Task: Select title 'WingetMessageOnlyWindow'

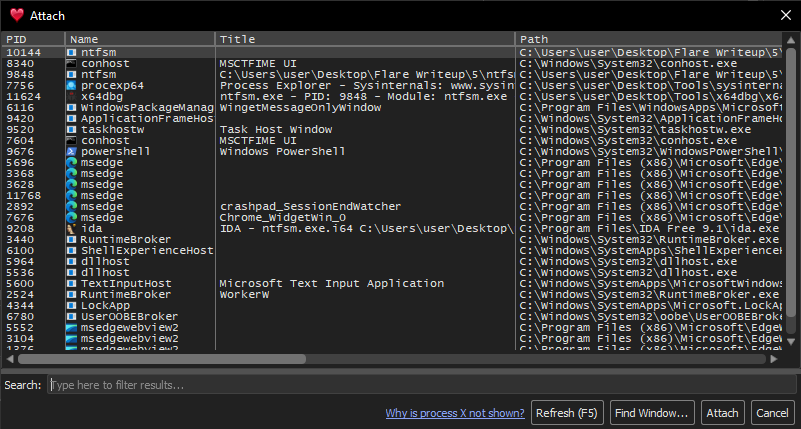Action: (x=300, y=107)
